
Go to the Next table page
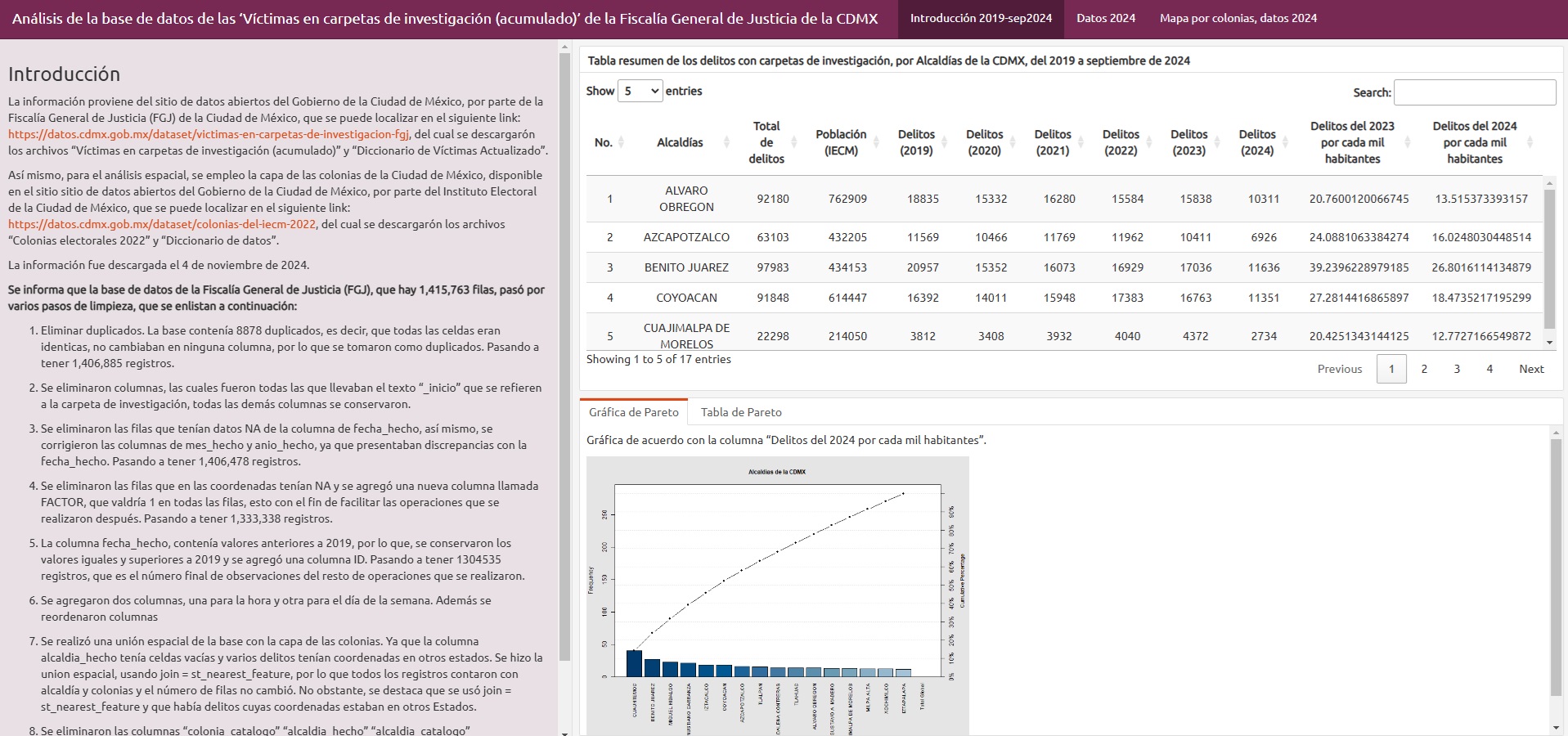point(1531,369)
